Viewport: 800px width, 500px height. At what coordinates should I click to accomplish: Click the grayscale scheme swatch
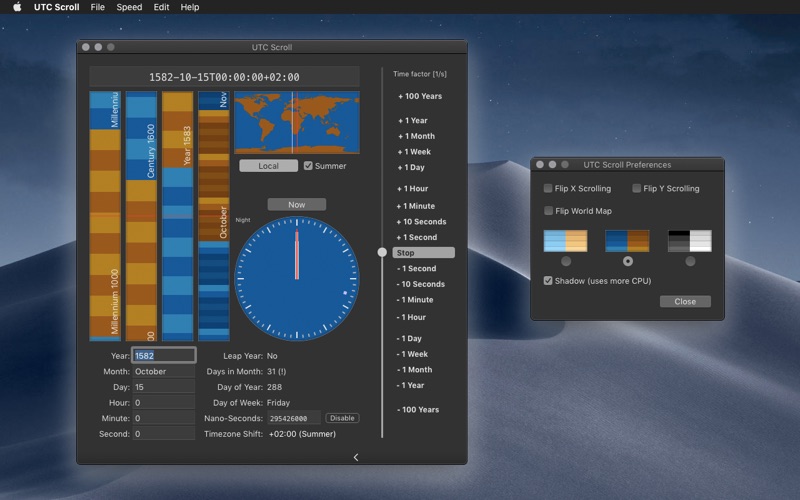[690, 241]
